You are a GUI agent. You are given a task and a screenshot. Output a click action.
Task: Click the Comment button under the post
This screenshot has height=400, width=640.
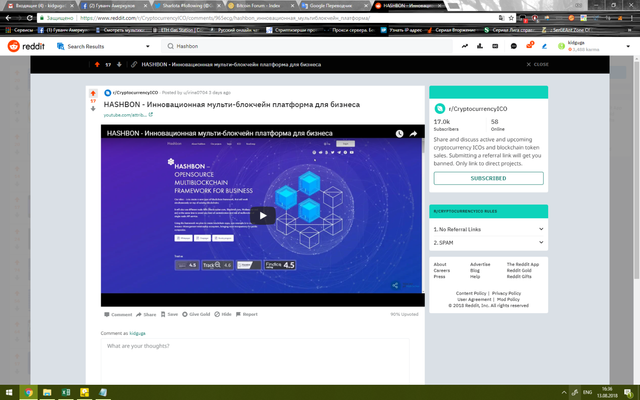click(x=118, y=314)
